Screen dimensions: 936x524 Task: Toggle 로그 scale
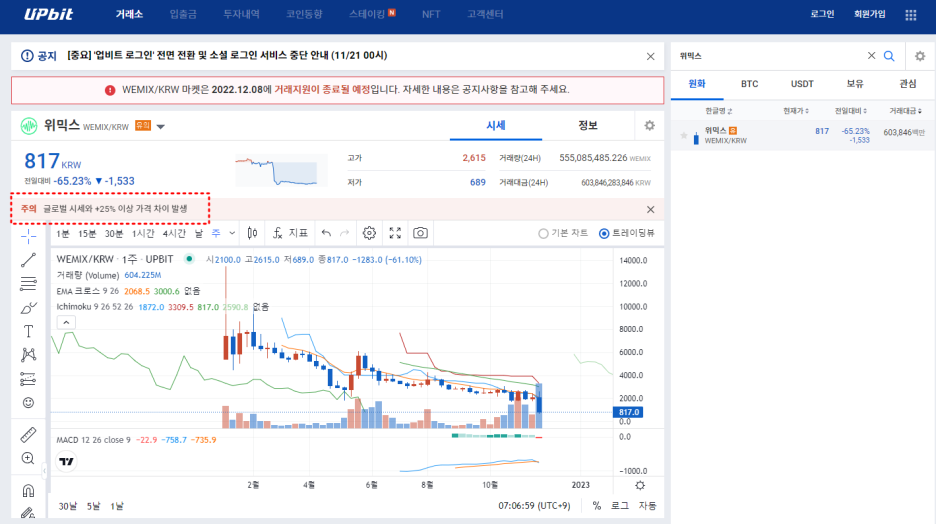coord(620,506)
